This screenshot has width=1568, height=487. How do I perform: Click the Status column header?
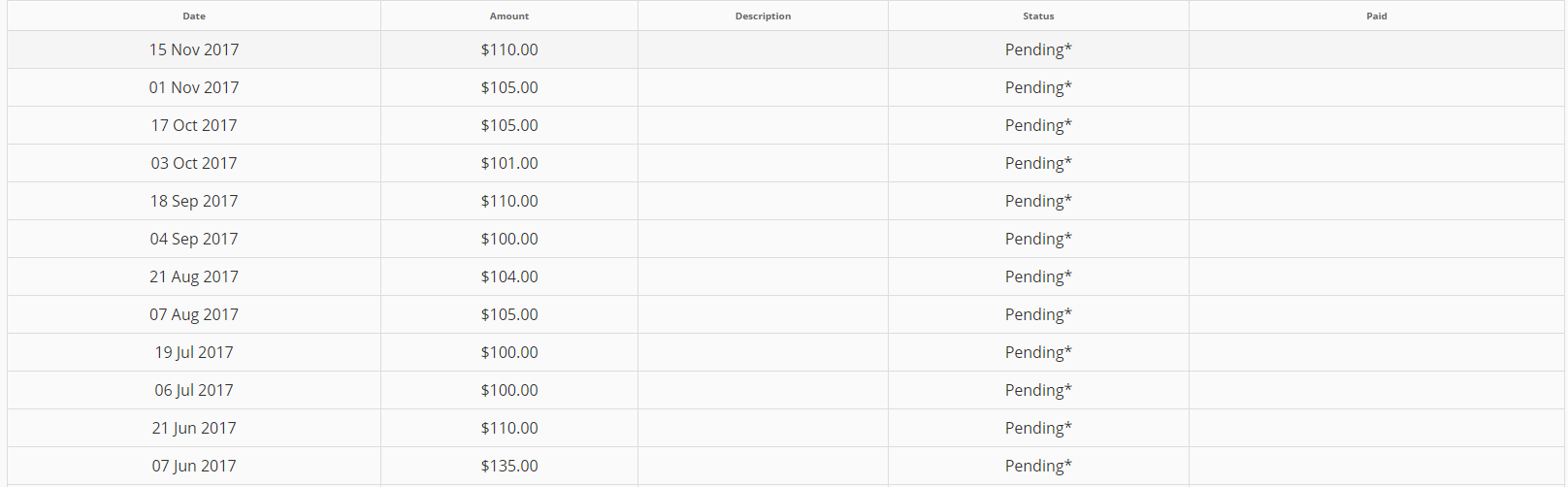coord(1038,16)
